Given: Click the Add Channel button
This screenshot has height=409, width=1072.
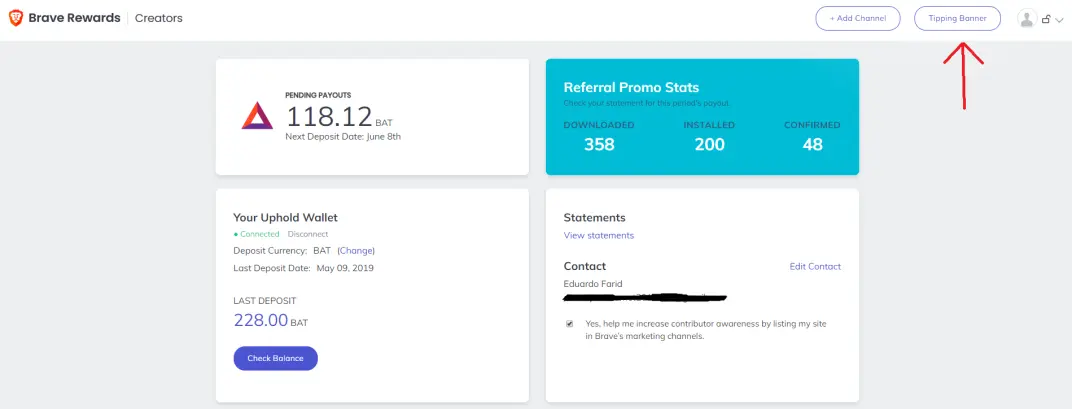Looking at the screenshot, I should click(858, 18).
